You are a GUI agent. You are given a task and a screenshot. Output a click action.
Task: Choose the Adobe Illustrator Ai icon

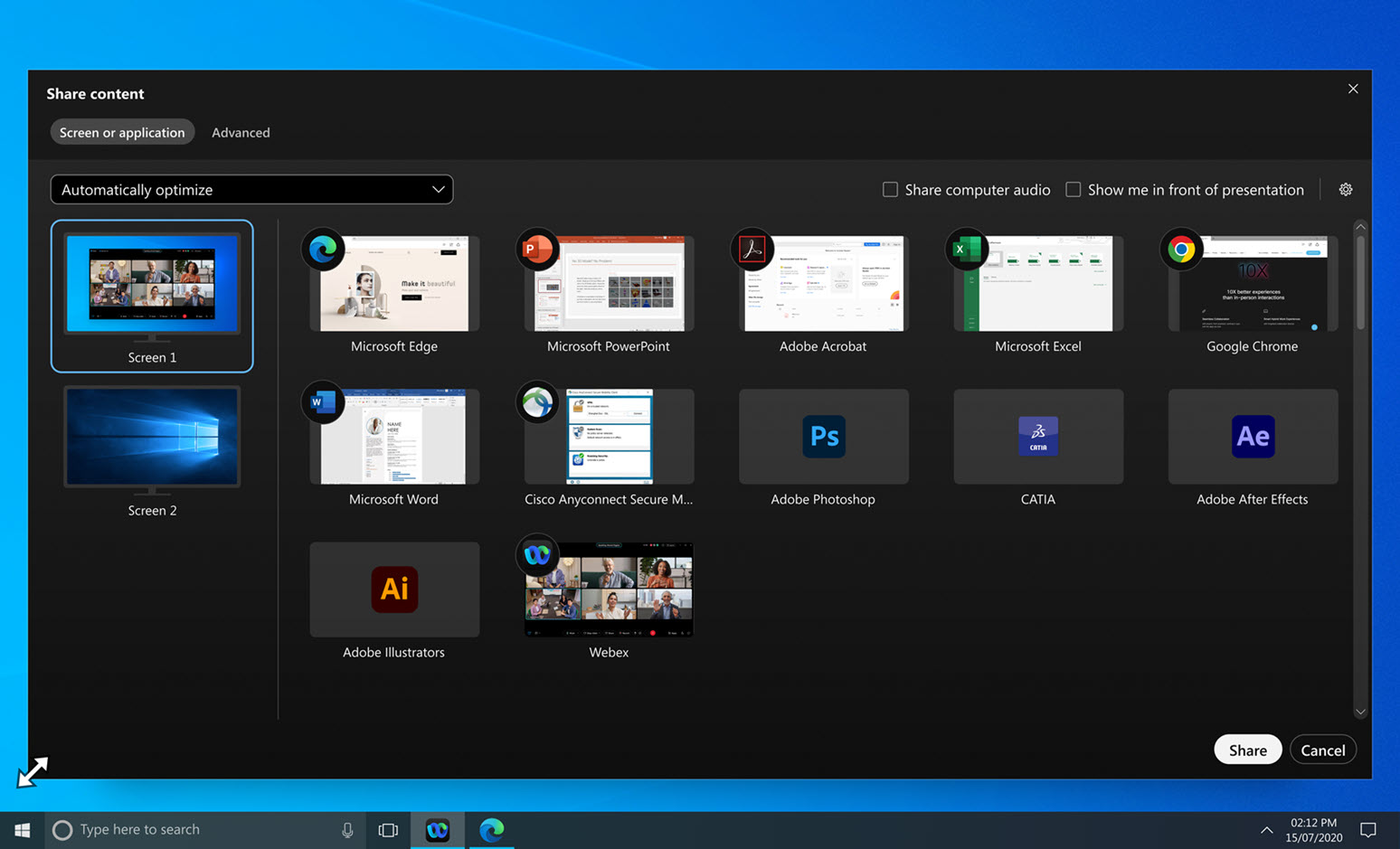[x=394, y=590]
